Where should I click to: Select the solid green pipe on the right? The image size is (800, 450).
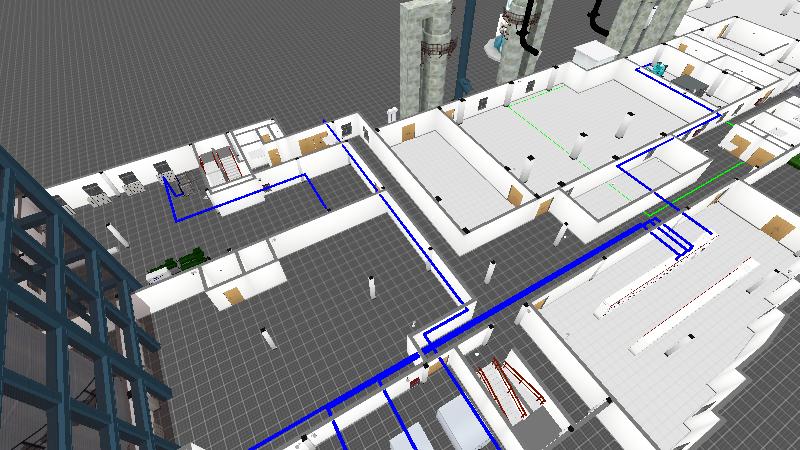point(700,190)
